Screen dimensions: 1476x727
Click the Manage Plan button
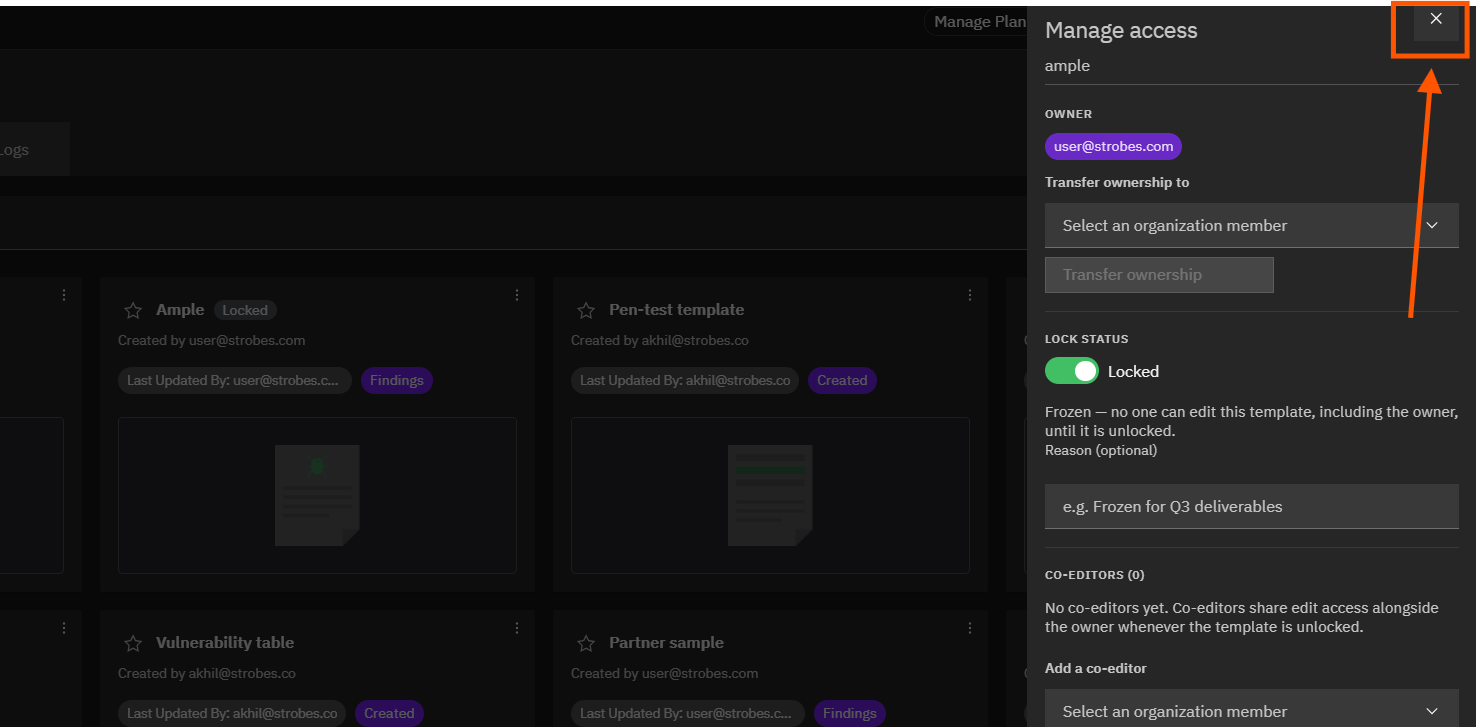pyautogui.click(x=978, y=22)
